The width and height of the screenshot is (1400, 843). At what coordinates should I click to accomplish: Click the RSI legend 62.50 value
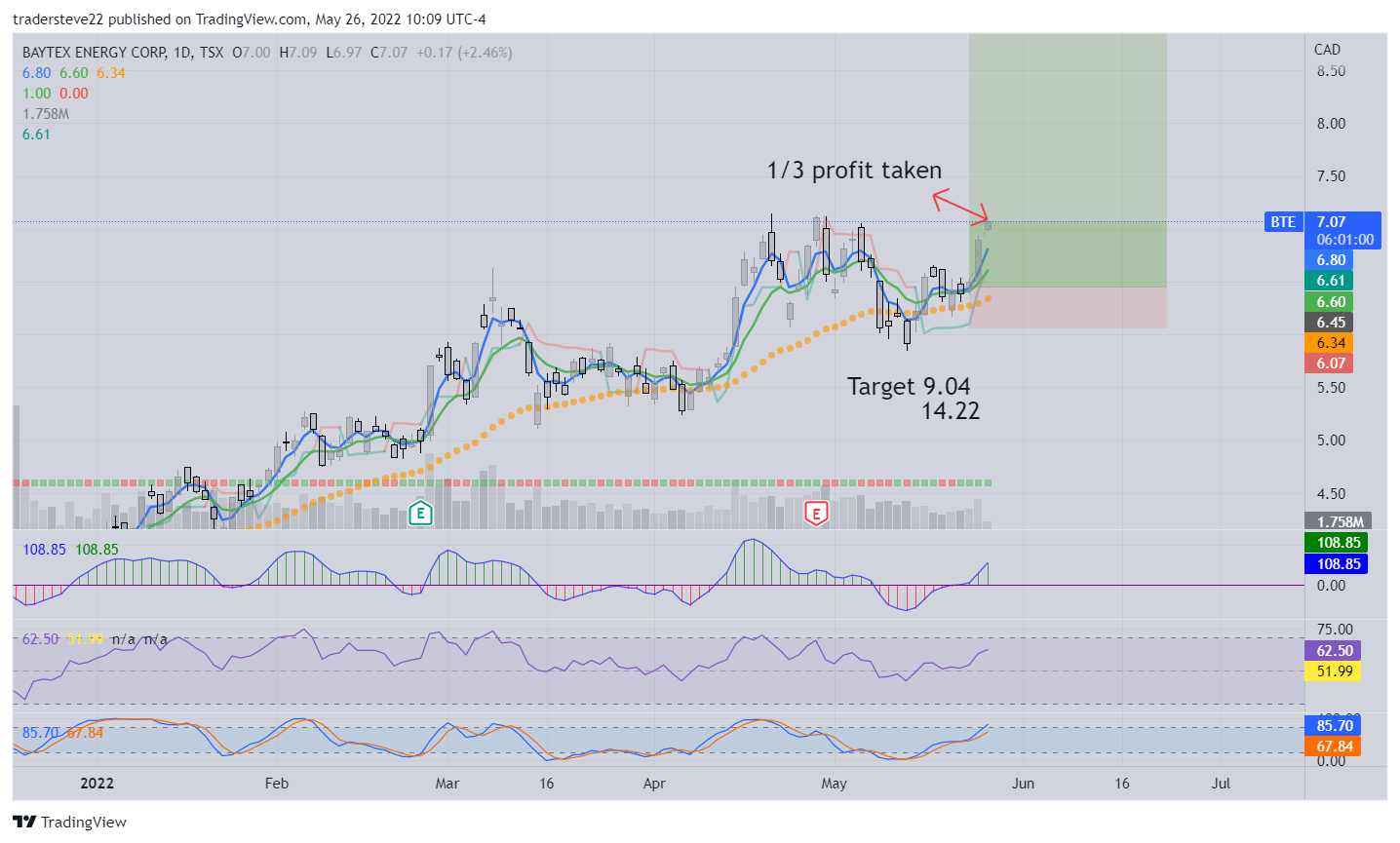coord(41,639)
